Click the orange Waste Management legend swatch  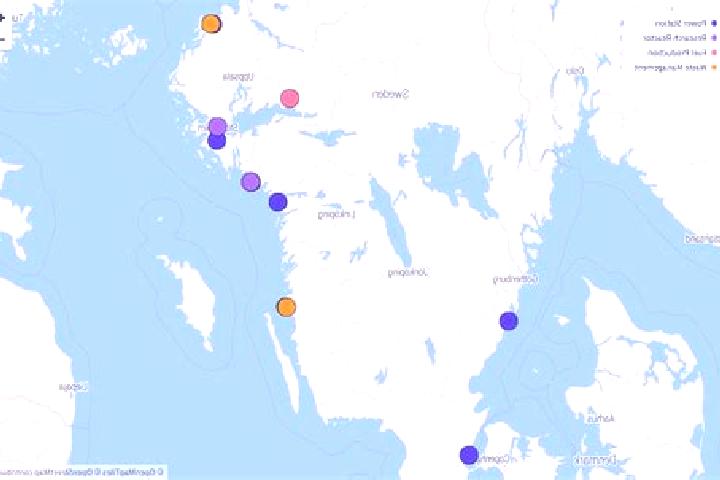coord(714,68)
